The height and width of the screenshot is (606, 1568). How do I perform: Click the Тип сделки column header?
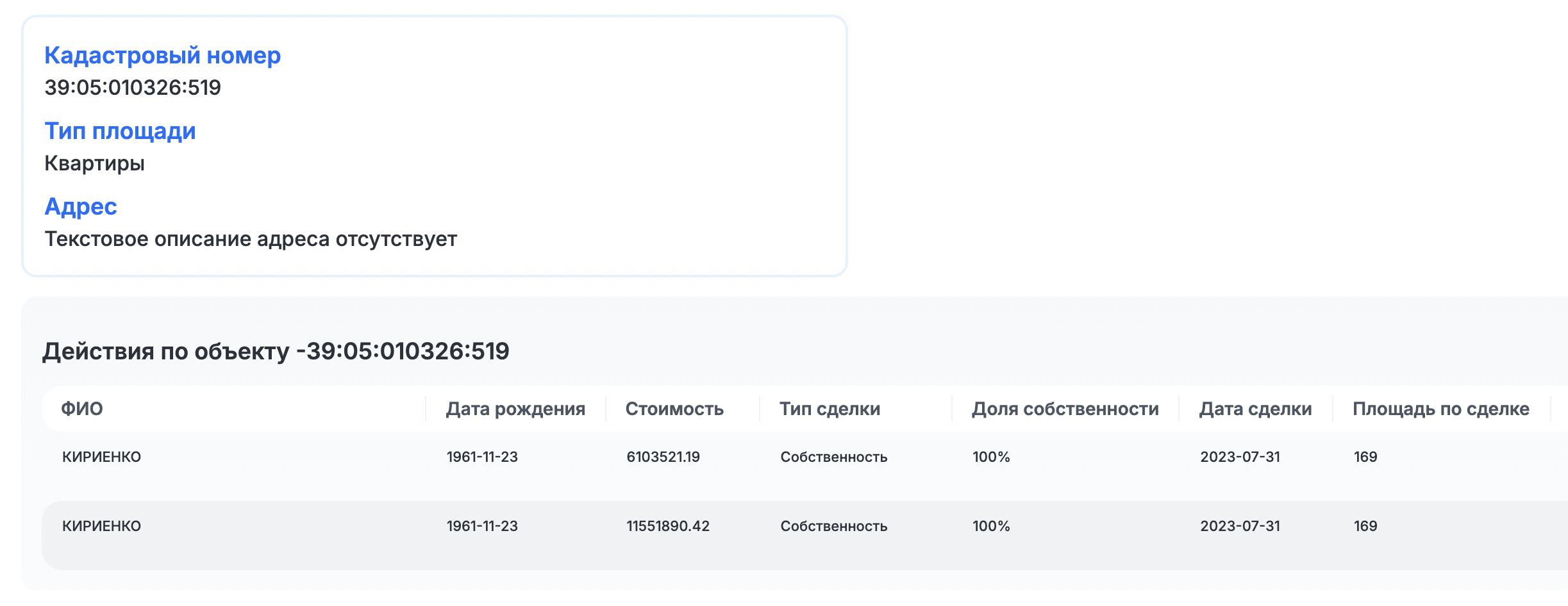(x=830, y=409)
